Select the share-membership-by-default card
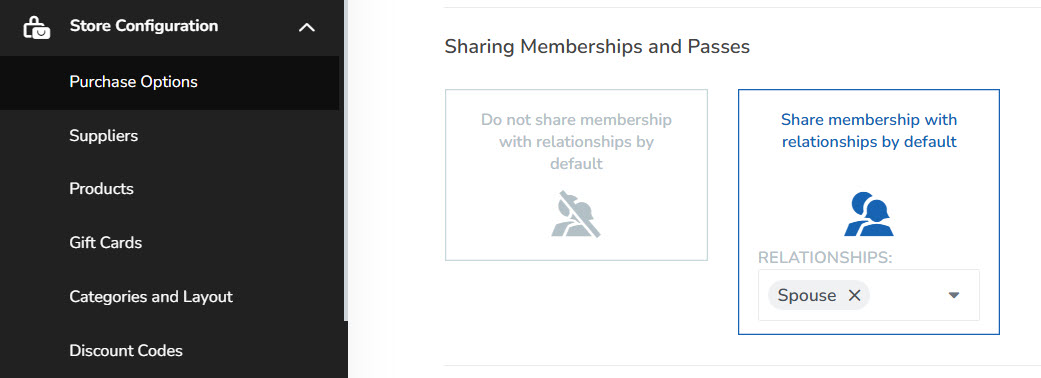Image resolution: width=1041 pixels, height=378 pixels. 868,212
